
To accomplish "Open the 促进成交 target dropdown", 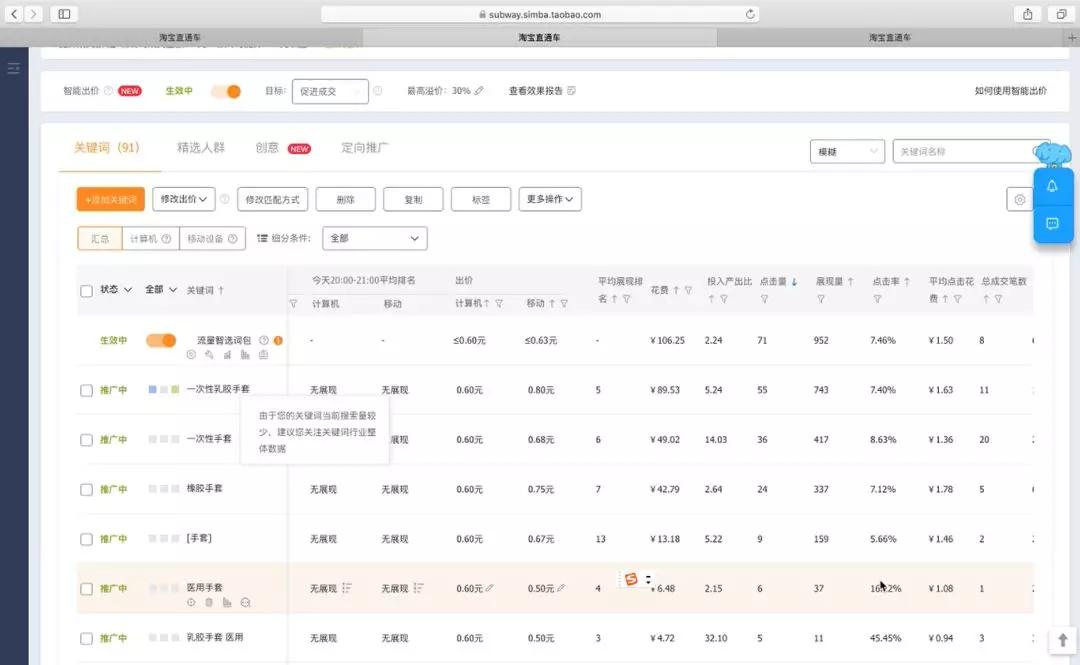I will [x=330, y=89].
